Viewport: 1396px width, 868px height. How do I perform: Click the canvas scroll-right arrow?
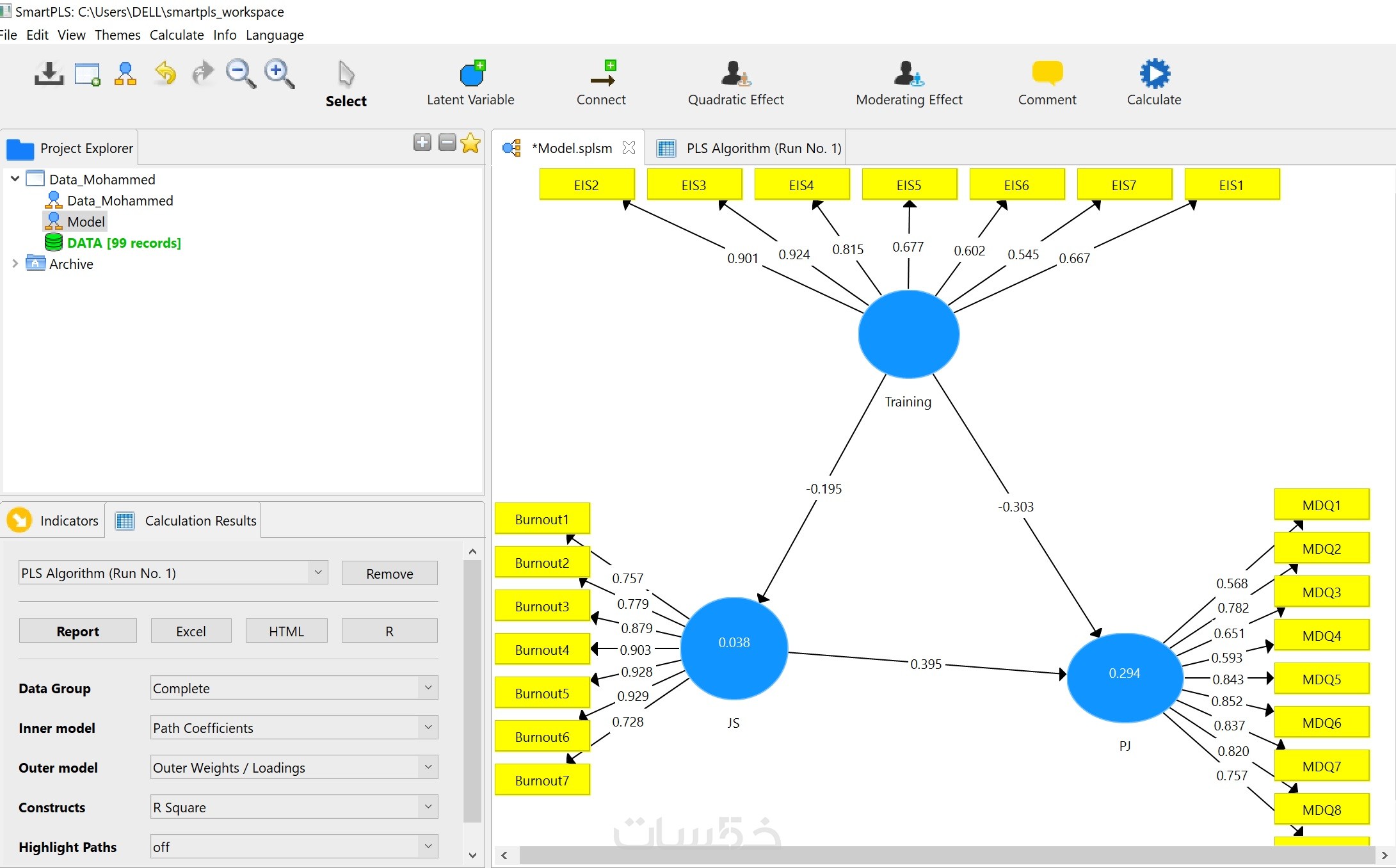pyautogui.click(x=1384, y=855)
